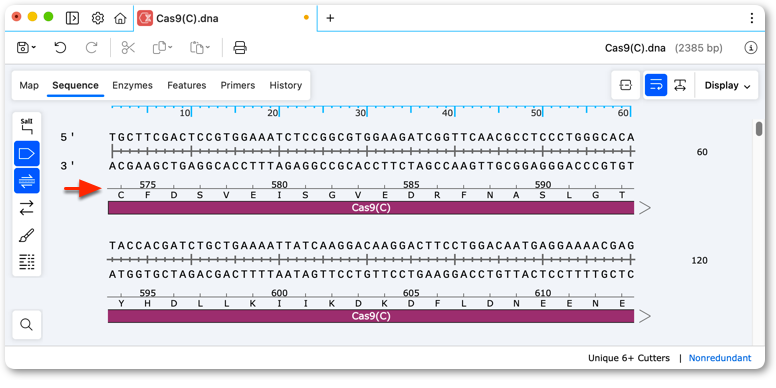Screen dimensions: 776x388
Task: Expand the Display dropdown
Action: [x=728, y=85]
